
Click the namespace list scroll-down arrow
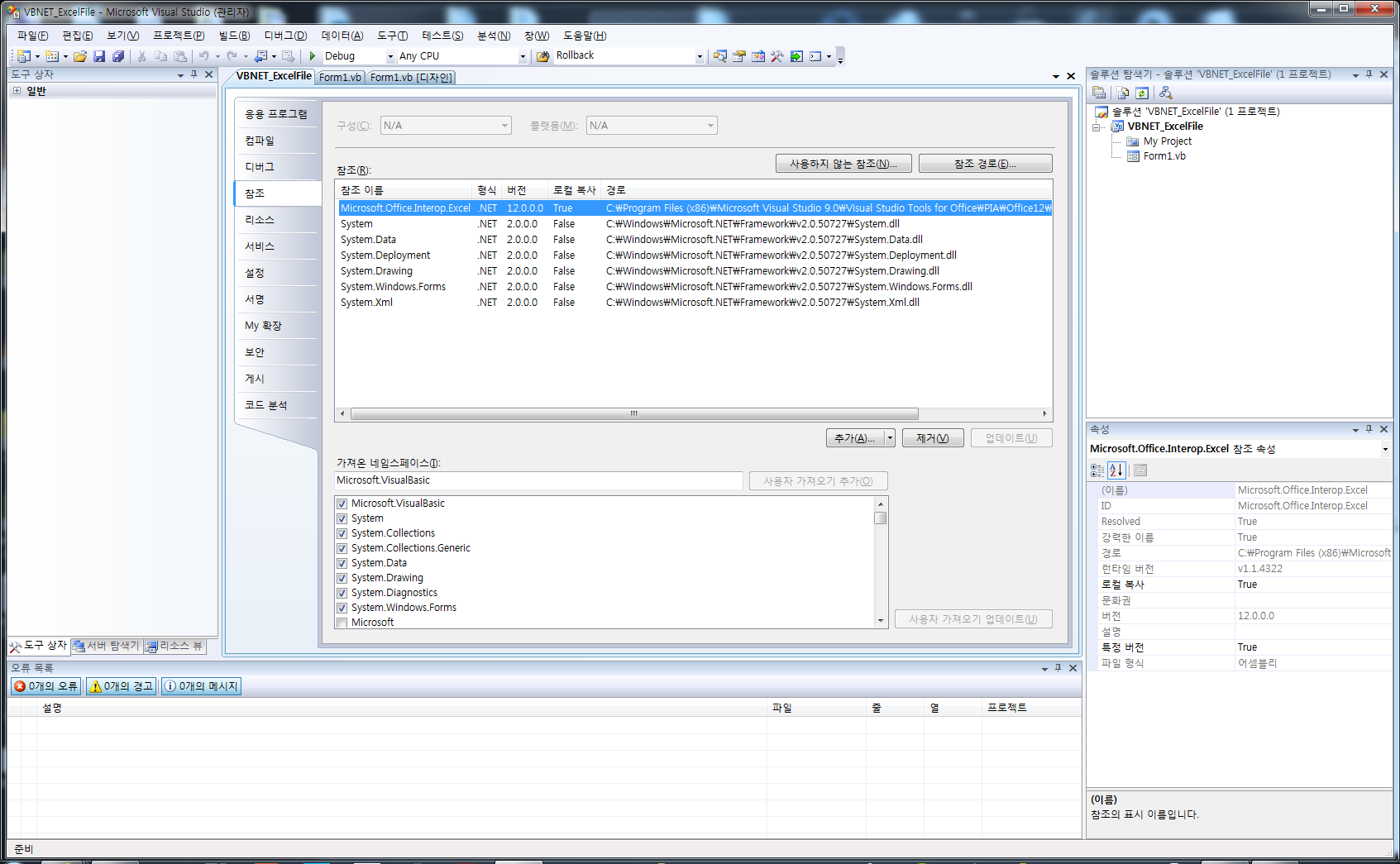pos(881,621)
